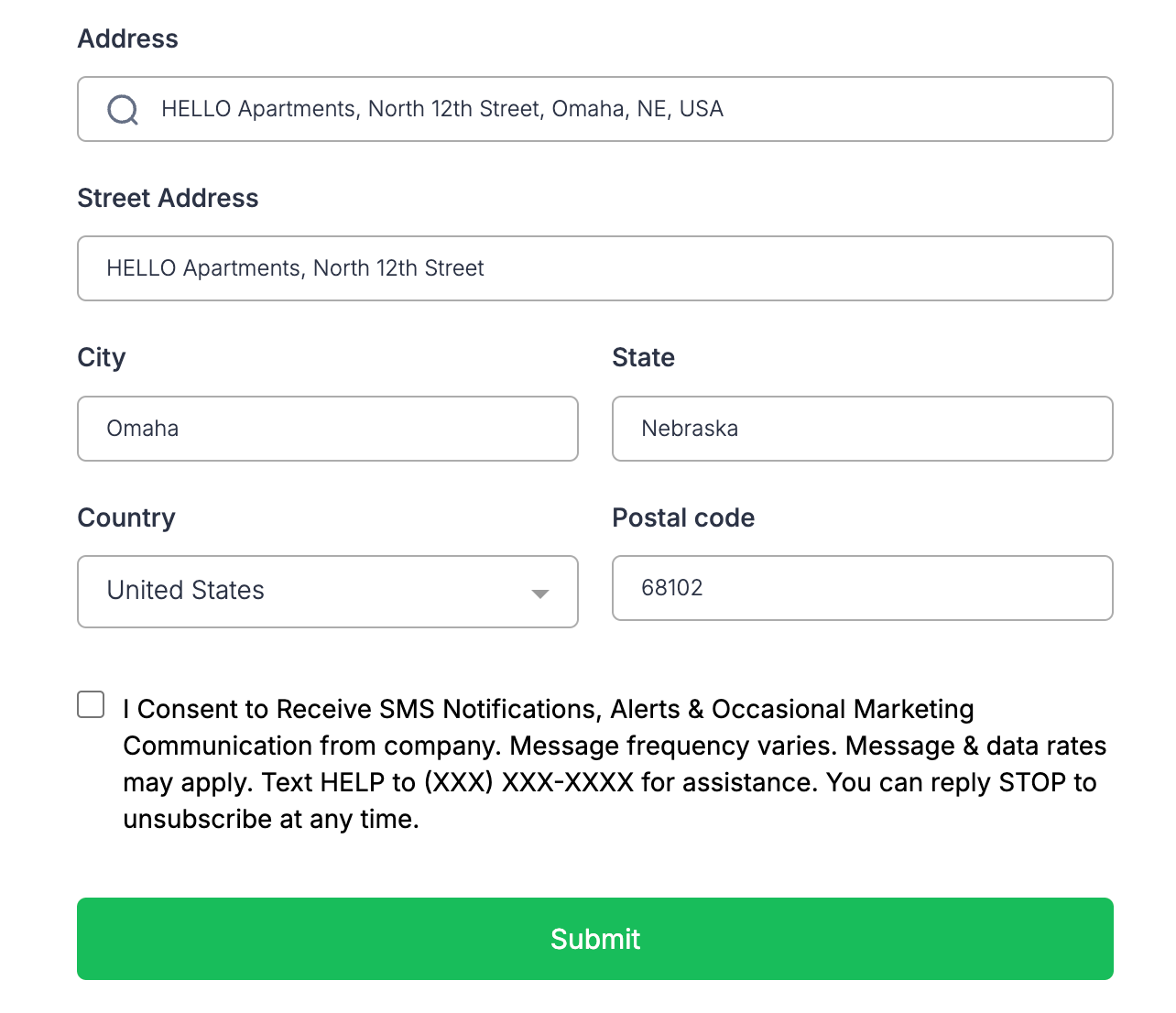The image size is (1176, 1013).
Task: Focus the Postal code field with 68102
Action: tap(862, 588)
